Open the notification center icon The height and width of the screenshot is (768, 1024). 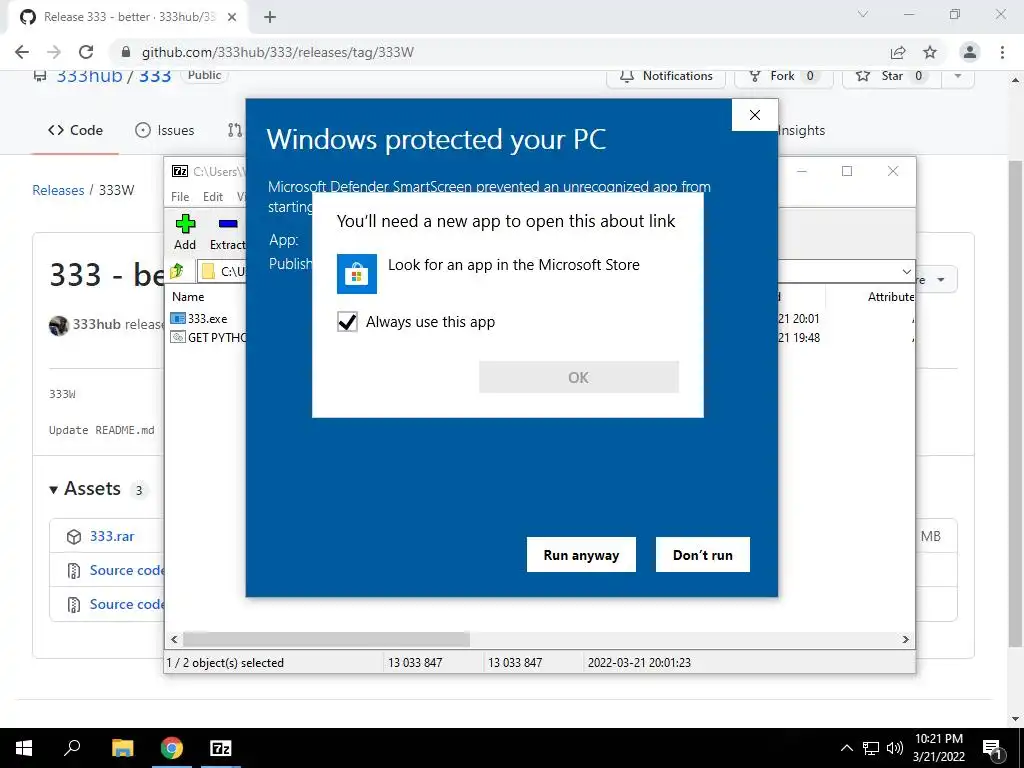[x=992, y=750]
